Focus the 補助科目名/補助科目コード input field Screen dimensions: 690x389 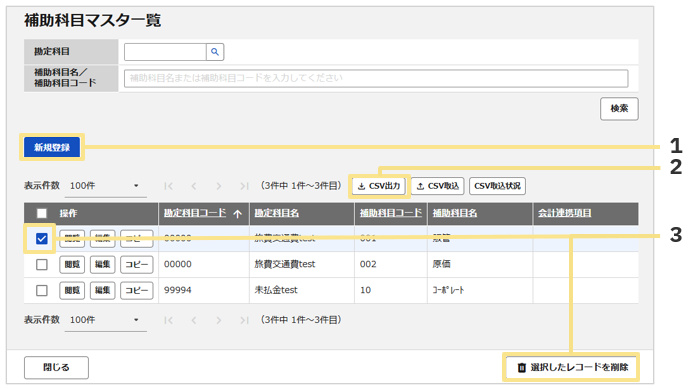[x=376, y=78]
